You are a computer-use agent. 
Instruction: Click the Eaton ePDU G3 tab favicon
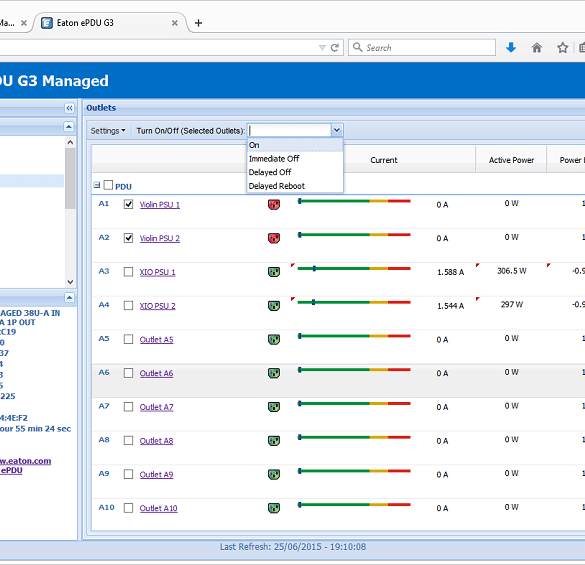(x=47, y=23)
